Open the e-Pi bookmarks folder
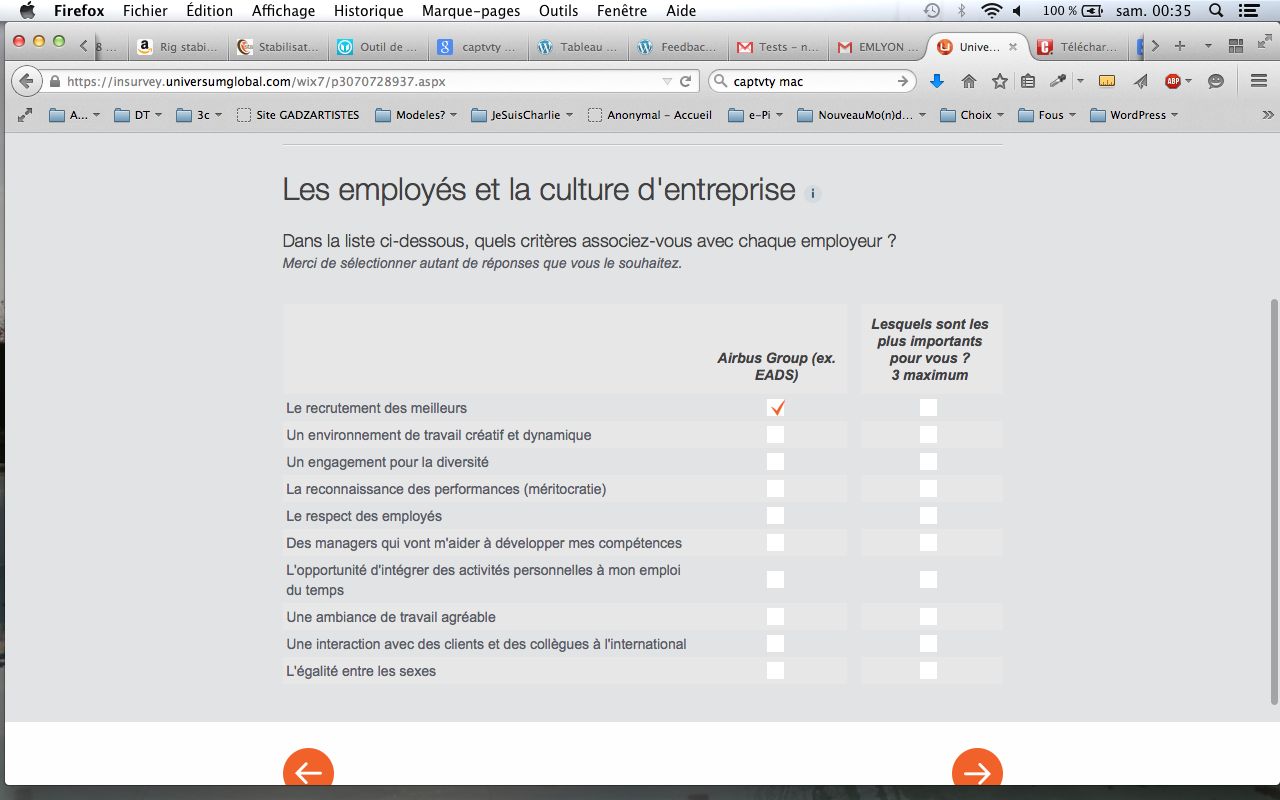The image size is (1280, 800). (x=755, y=115)
